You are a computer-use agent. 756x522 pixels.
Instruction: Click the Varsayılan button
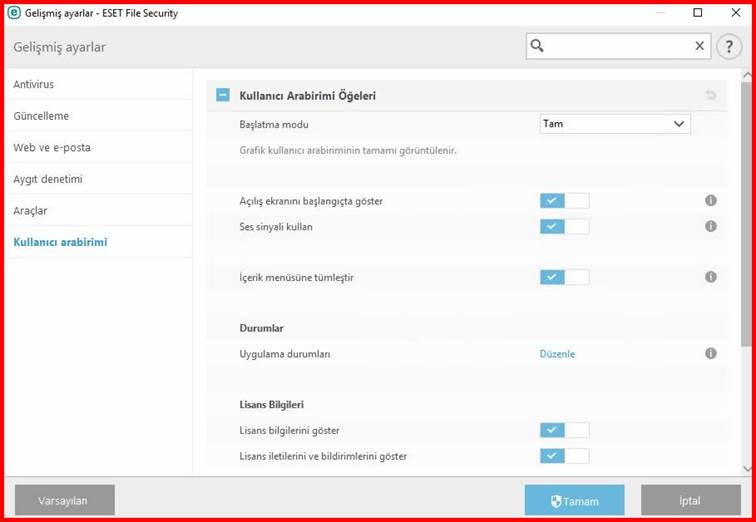pyautogui.click(x=65, y=500)
